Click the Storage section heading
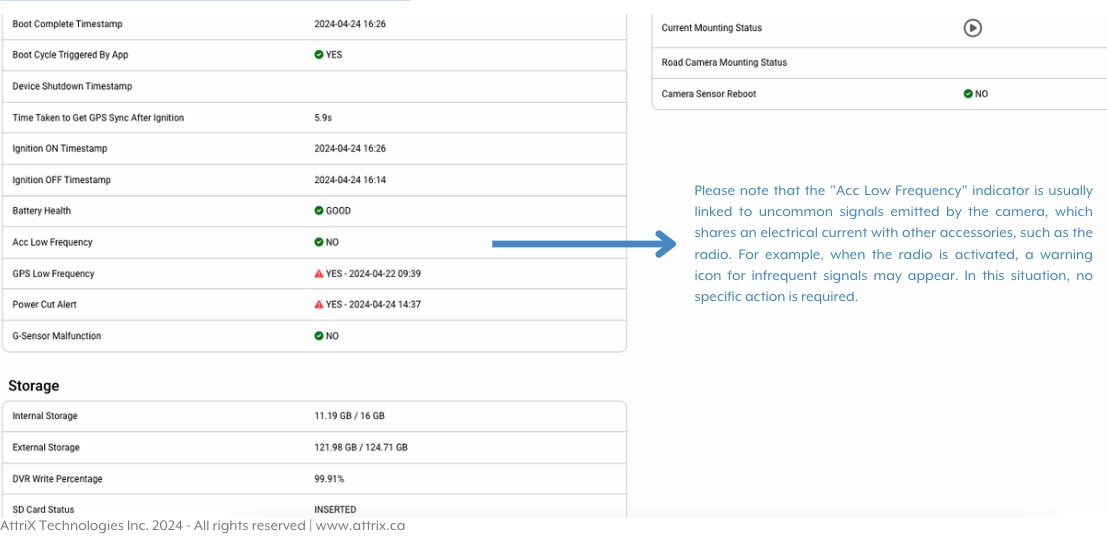 click(34, 386)
